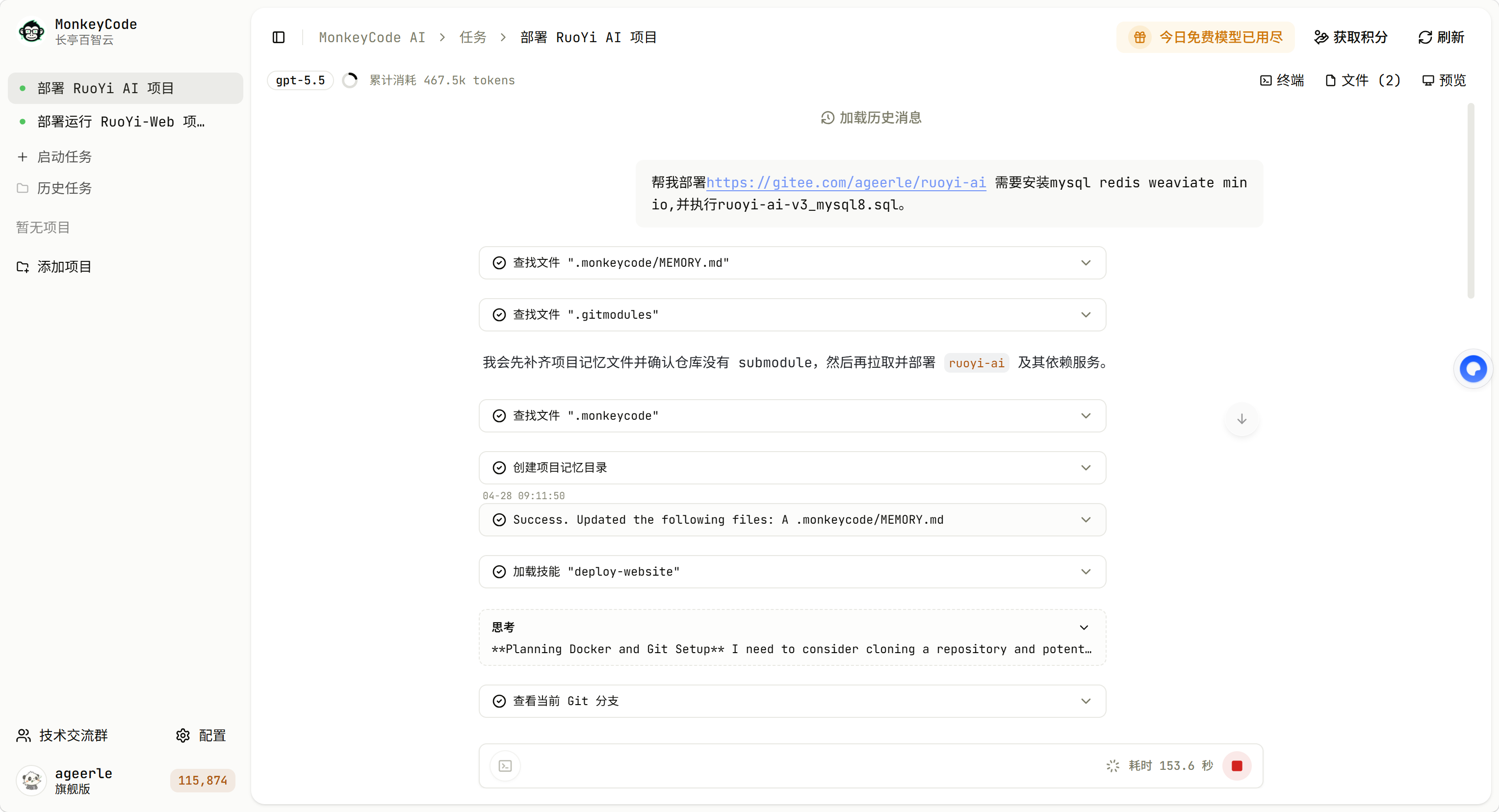Stop the running task with red stop button
Viewport: 1499px width, 812px height.
point(1237,765)
